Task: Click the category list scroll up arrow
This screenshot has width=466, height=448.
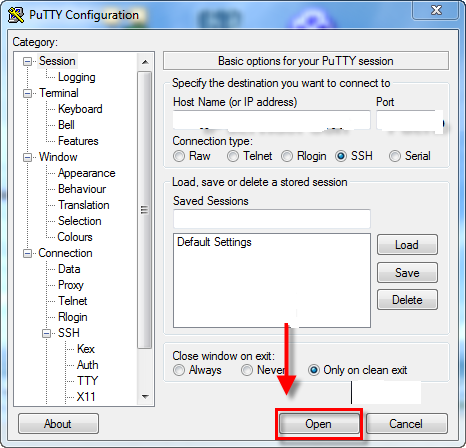Action: pyautogui.click(x=145, y=62)
